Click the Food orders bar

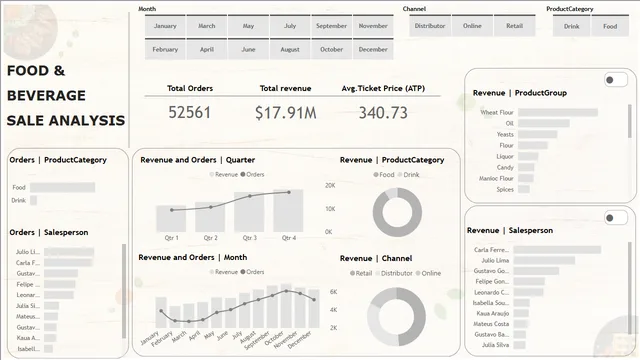point(62,187)
